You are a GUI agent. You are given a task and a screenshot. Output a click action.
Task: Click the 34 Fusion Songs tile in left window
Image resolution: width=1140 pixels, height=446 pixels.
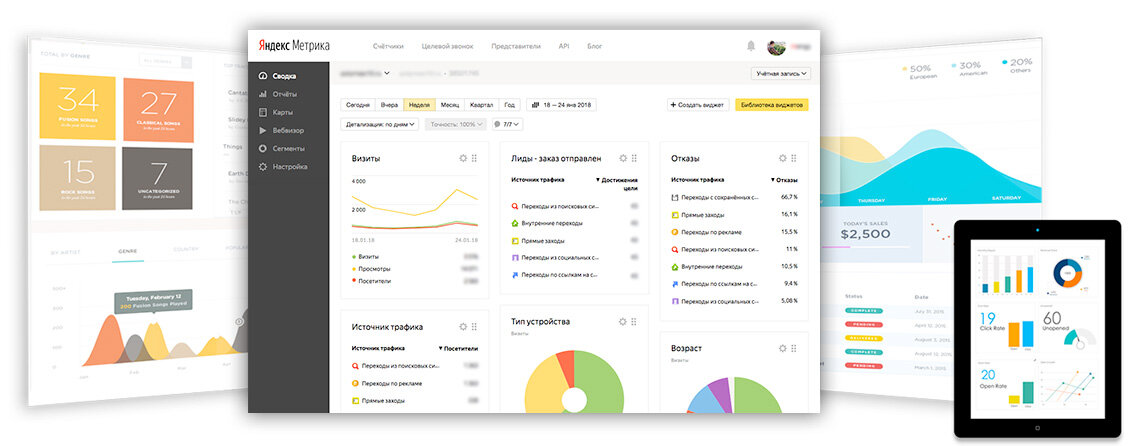click(x=77, y=106)
